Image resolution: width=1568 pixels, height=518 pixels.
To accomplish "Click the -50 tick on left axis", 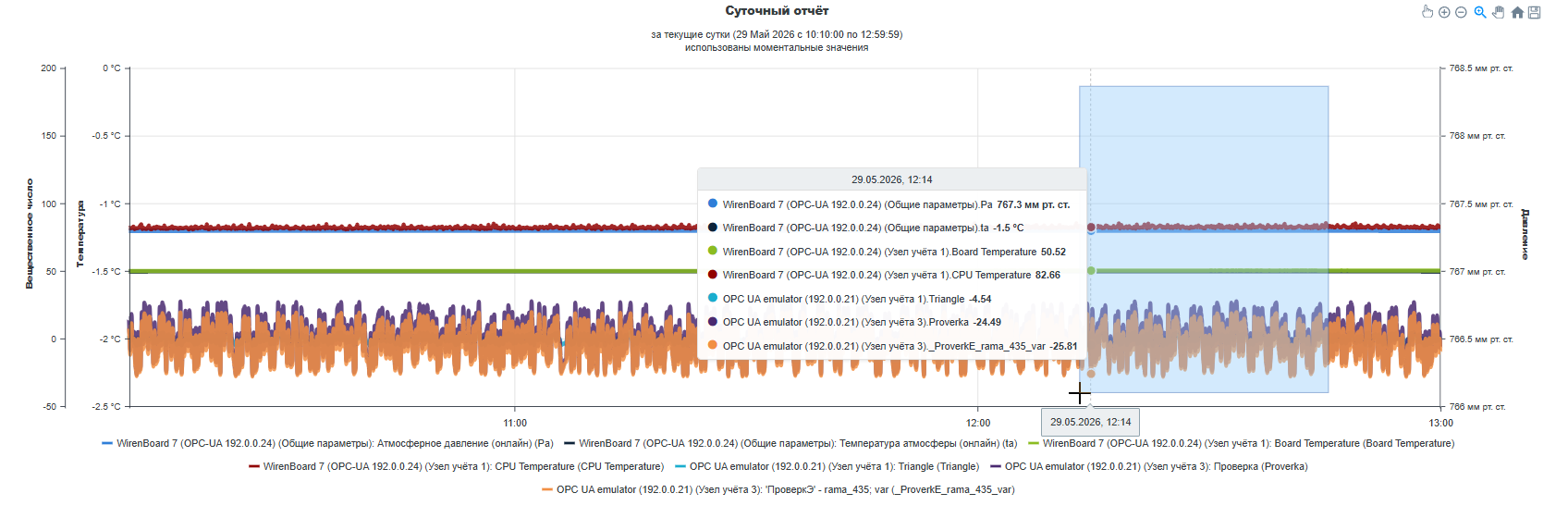I will 48,407.
